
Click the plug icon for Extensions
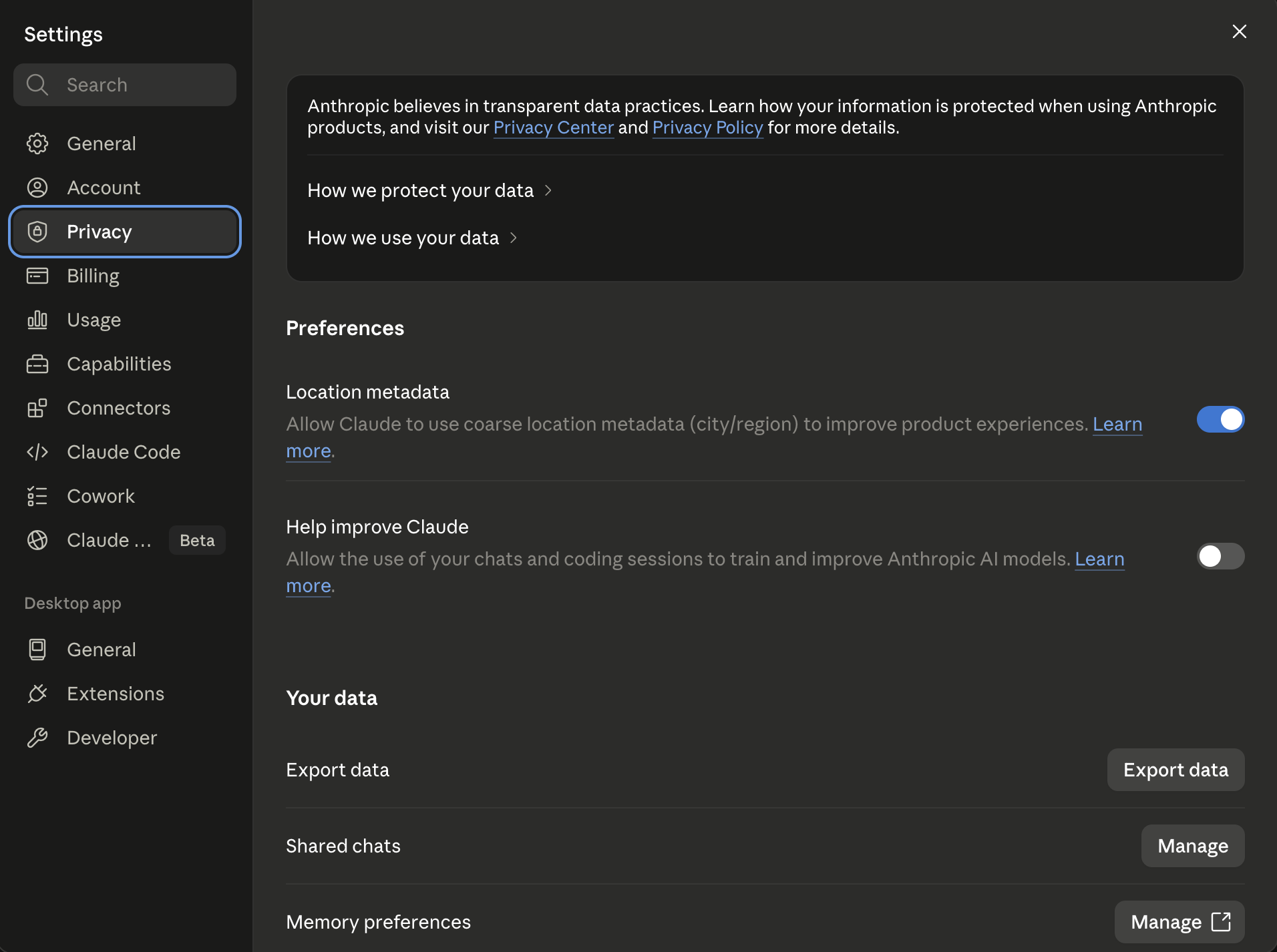[37, 694]
